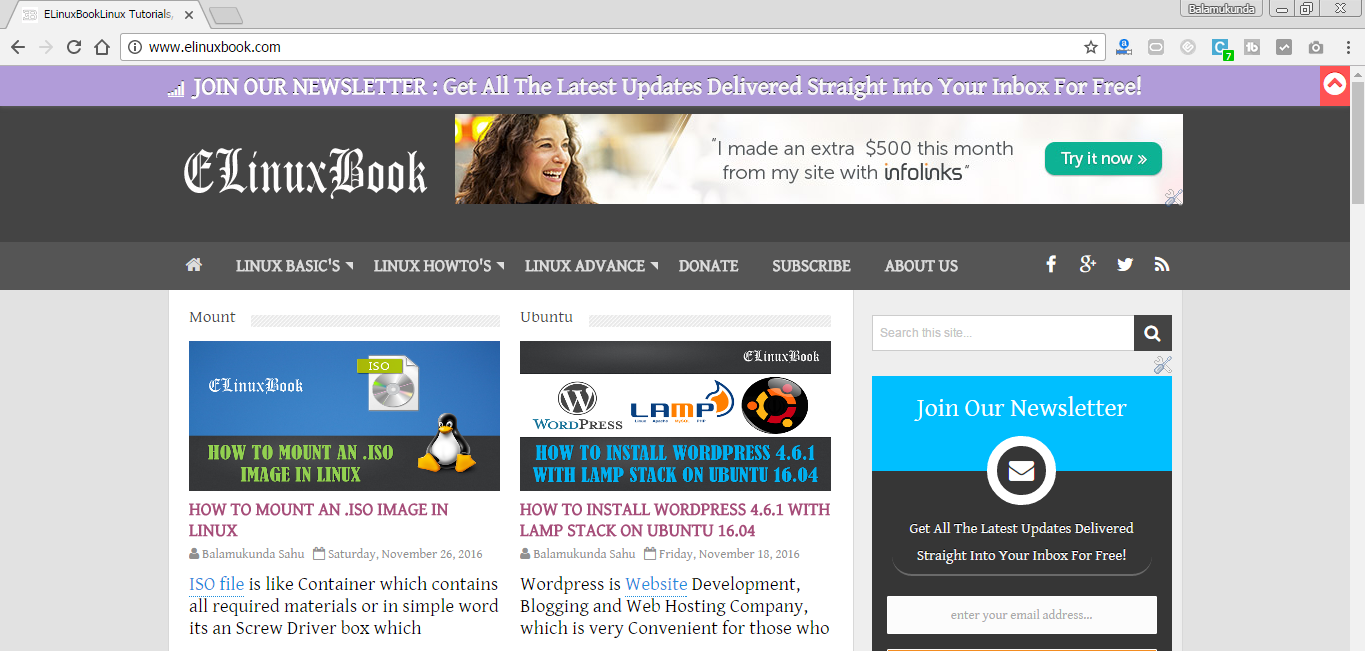1365x651 pixels.
Task: Go back to the previous page
Action: coord(18,47)
